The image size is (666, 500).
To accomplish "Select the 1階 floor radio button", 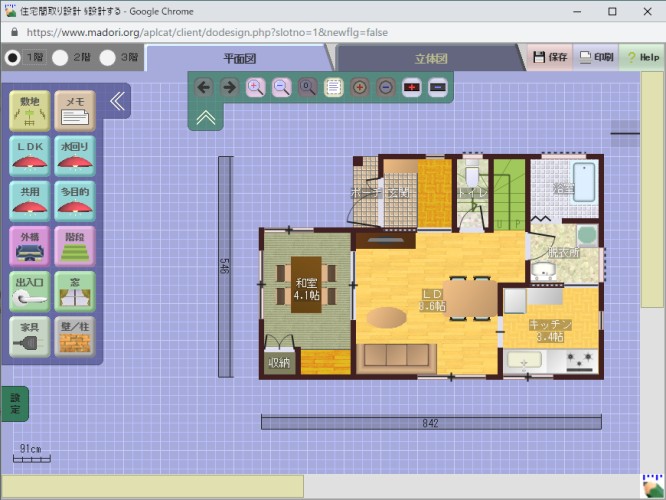I will (x=13, y=58).
